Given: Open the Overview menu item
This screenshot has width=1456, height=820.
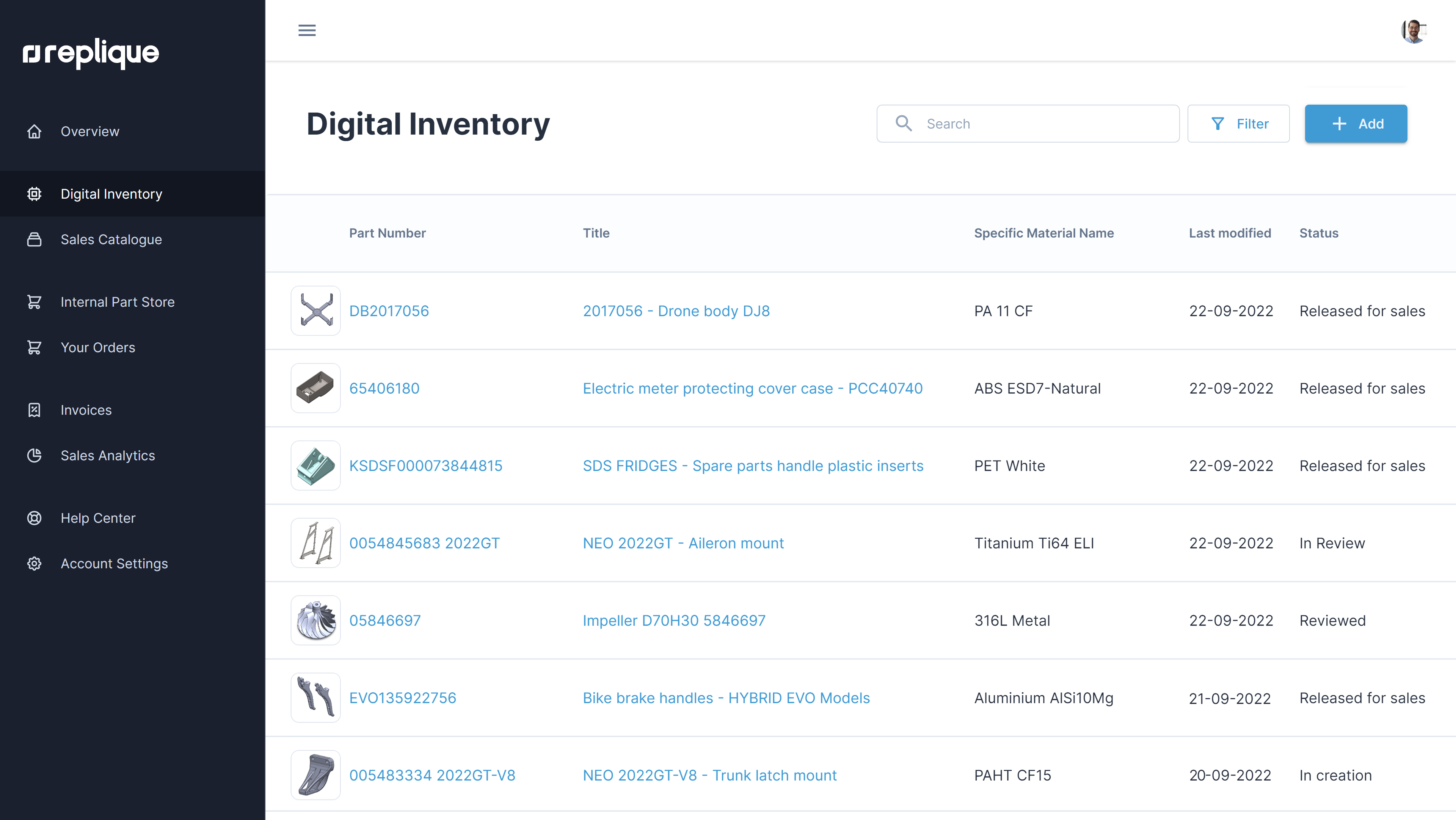Looking at the screenshot, I should (132, 131).
